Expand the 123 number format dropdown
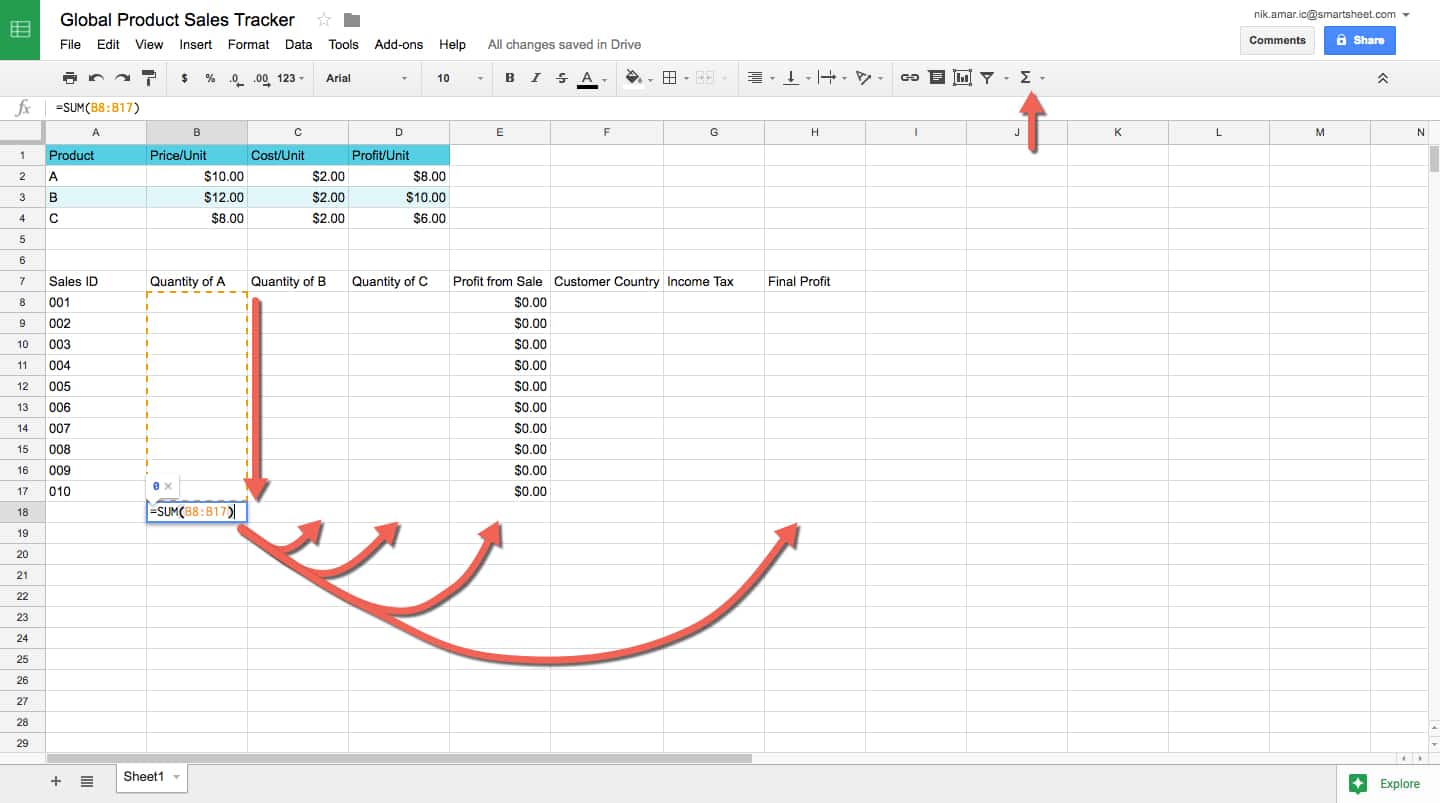The height and width of the screenshot is (803, 1440). [x=291, y=78]
